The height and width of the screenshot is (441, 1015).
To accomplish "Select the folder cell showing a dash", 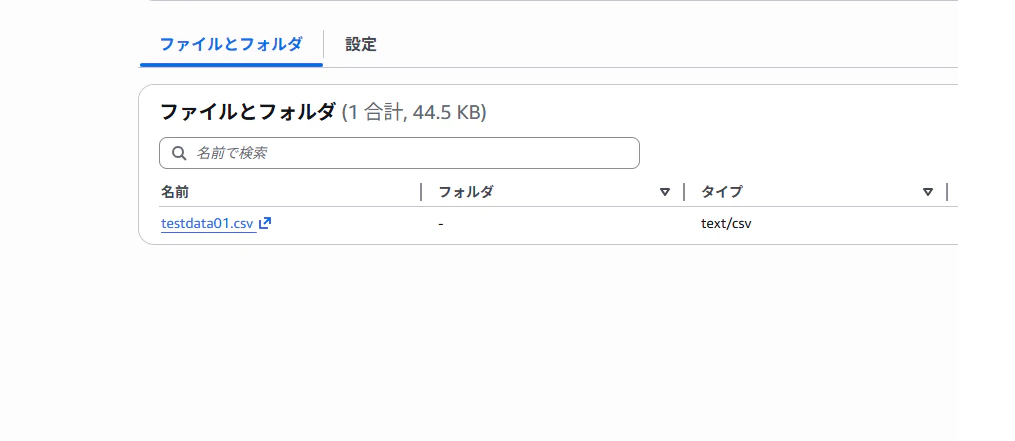I will coord(441,224).
